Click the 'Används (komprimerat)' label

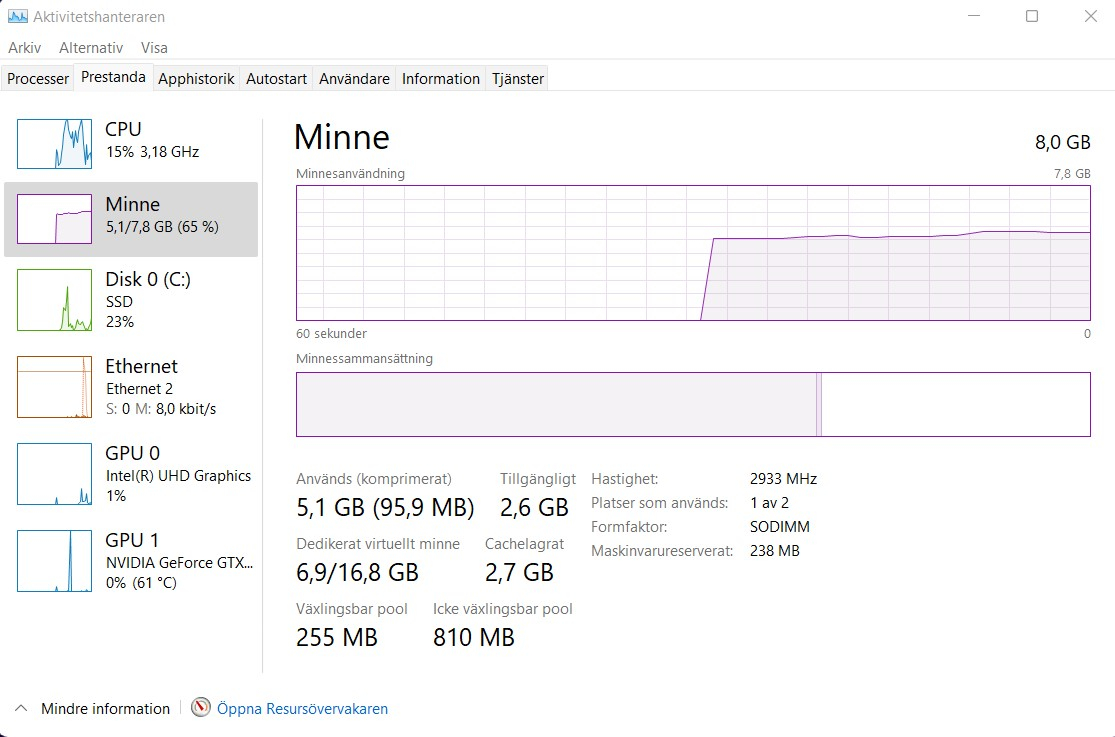tap(374, 479)
